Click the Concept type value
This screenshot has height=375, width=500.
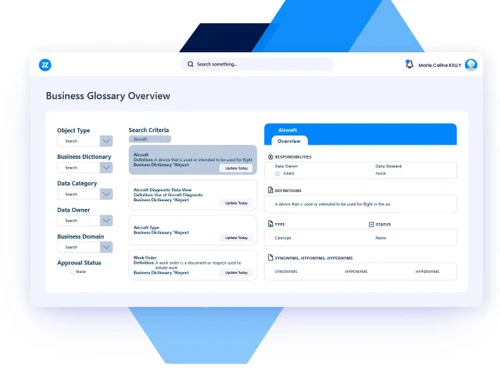coord(283,238)
